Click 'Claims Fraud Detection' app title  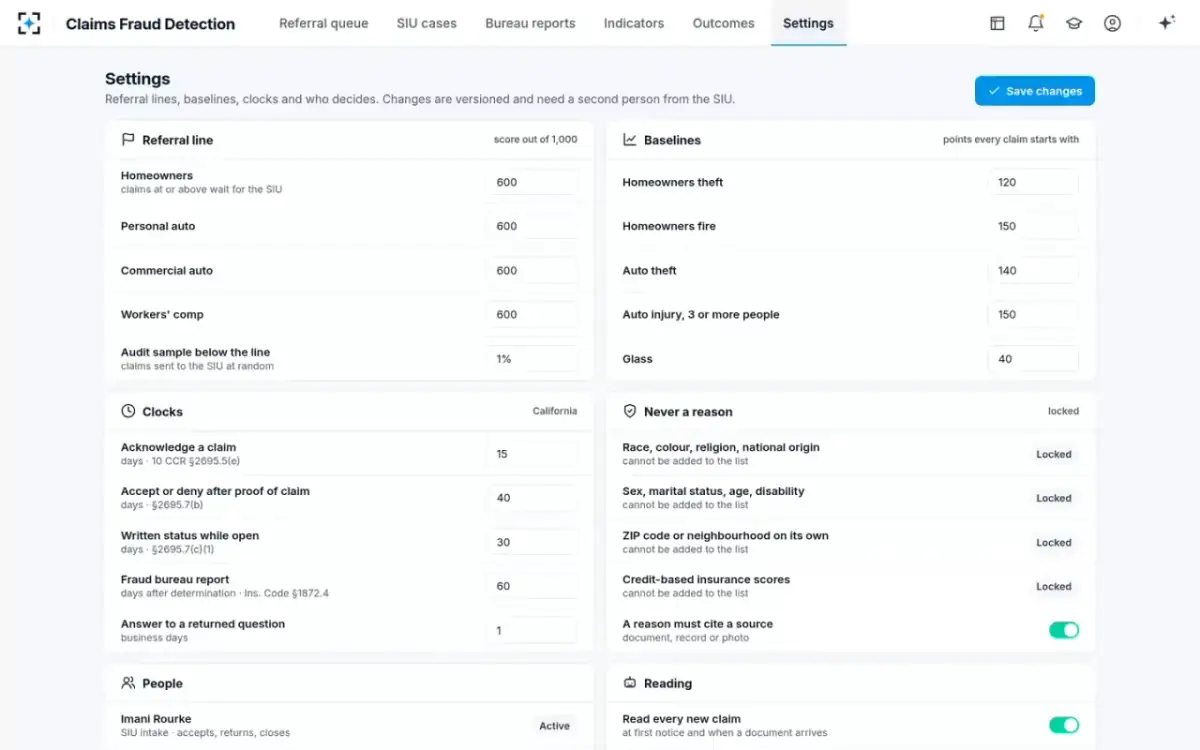[x=150, y=24]
